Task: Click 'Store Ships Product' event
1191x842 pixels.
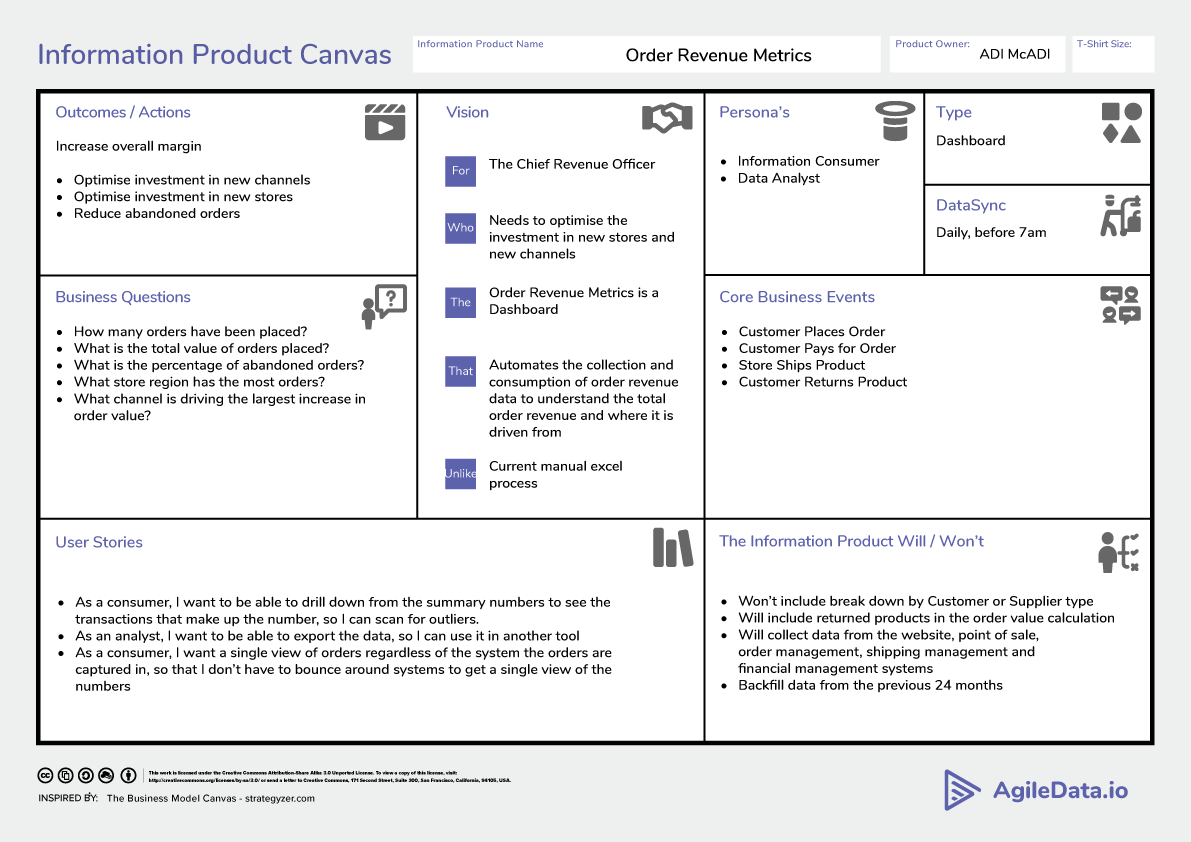Action: coord(801,365)
